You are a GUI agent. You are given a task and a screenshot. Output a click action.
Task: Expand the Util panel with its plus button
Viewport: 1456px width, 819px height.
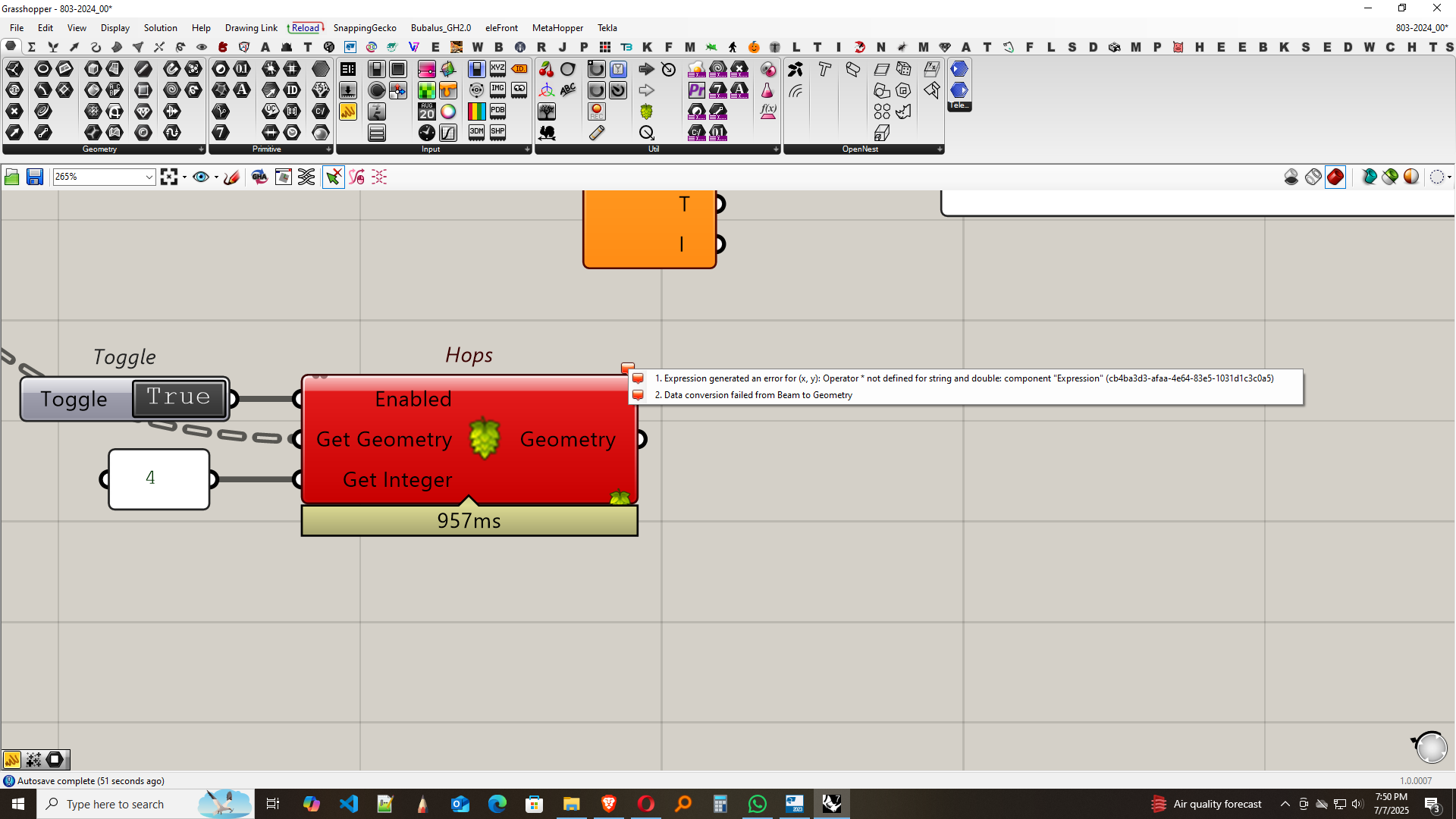coord(776,149)
